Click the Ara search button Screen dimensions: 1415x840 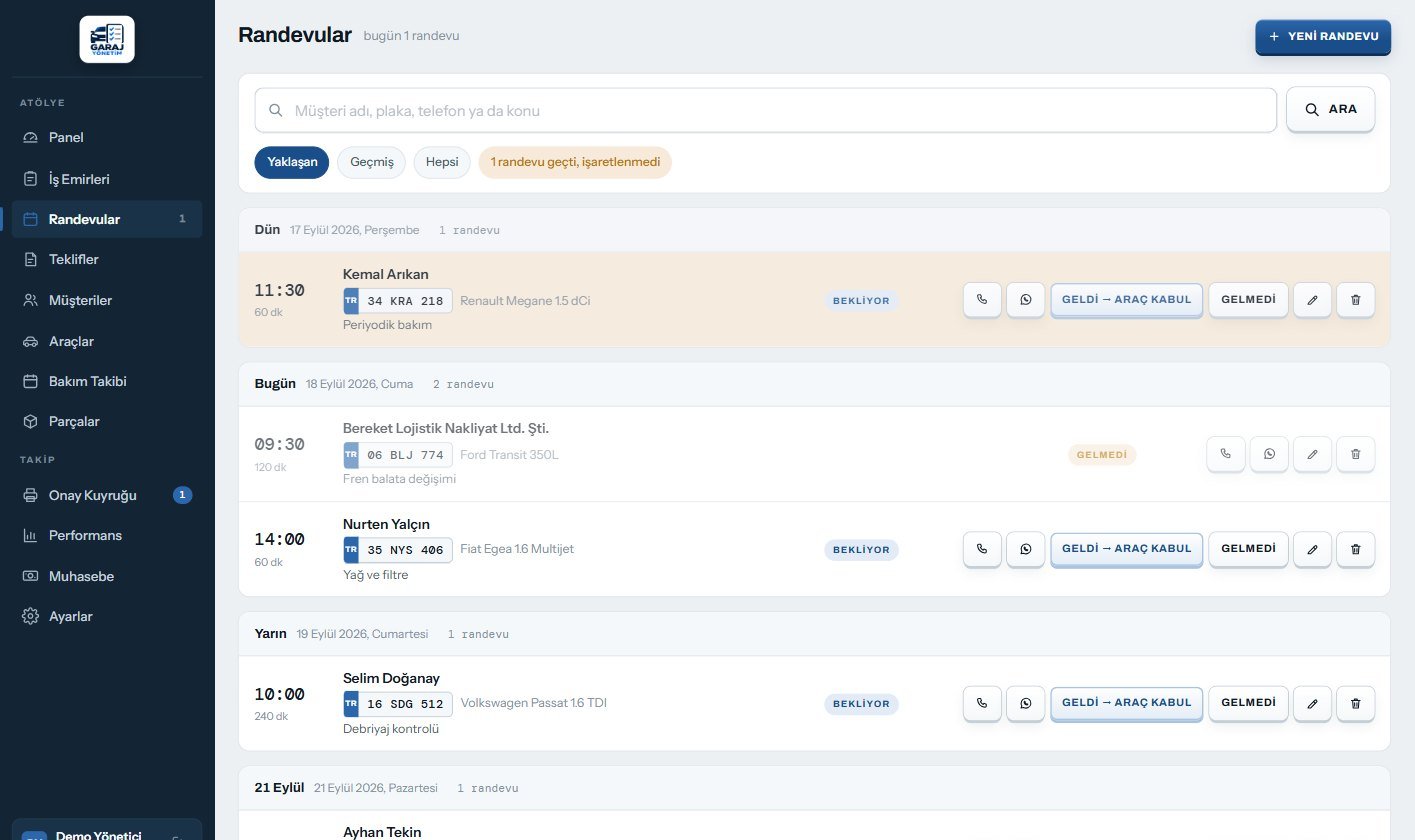click(x=1331, y=109)
